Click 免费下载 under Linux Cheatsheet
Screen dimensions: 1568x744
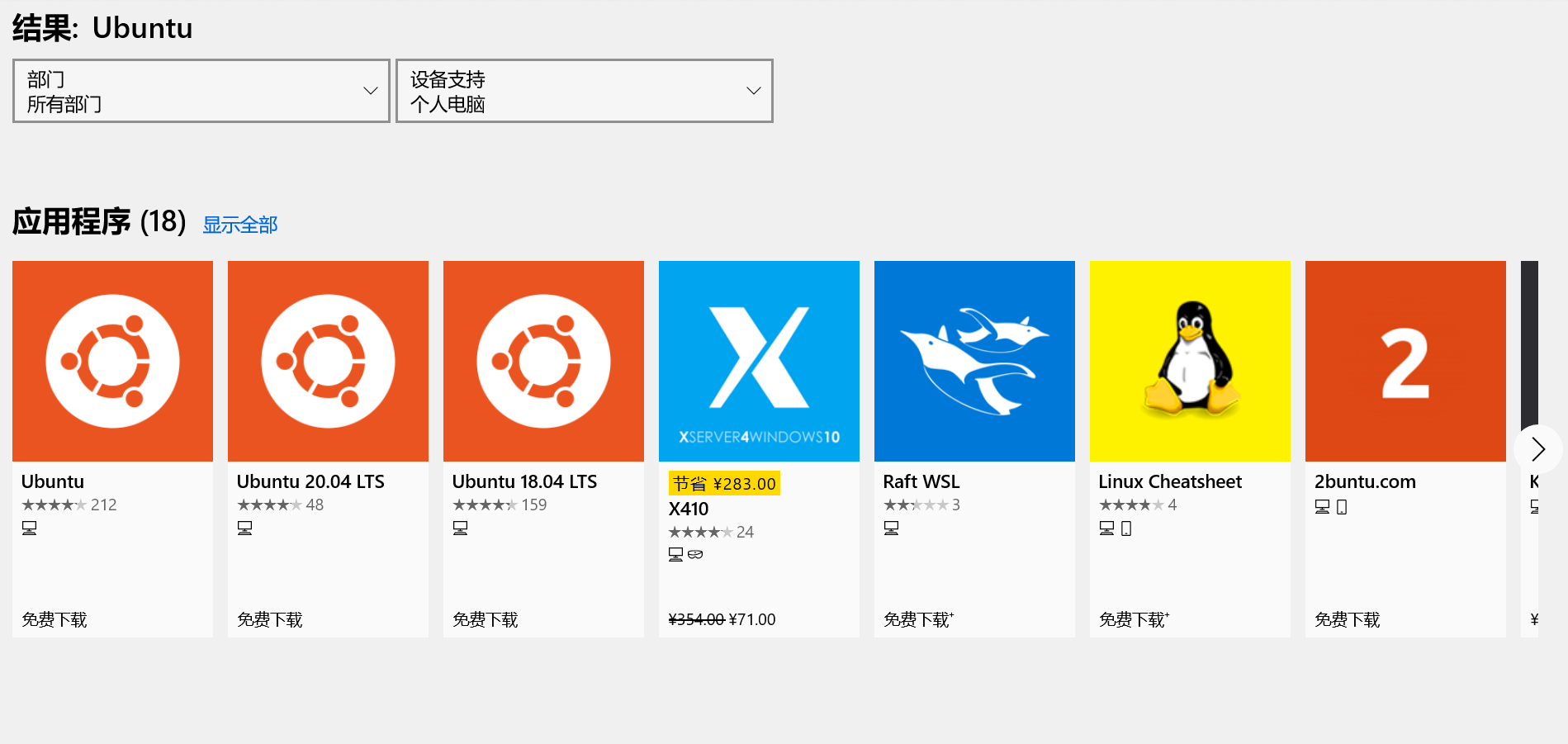[1134, 619]
